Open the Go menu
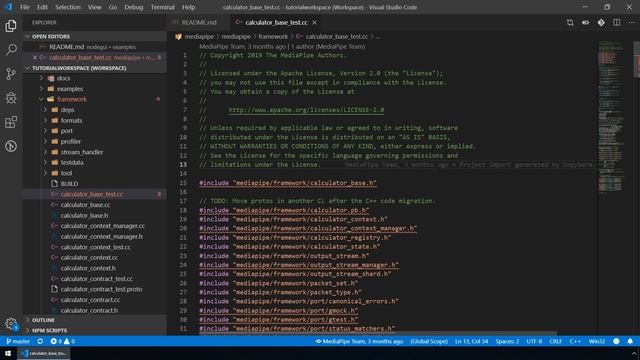Image resolution: width=640 pixels, height=360 pixels. [x=113, y=7]
